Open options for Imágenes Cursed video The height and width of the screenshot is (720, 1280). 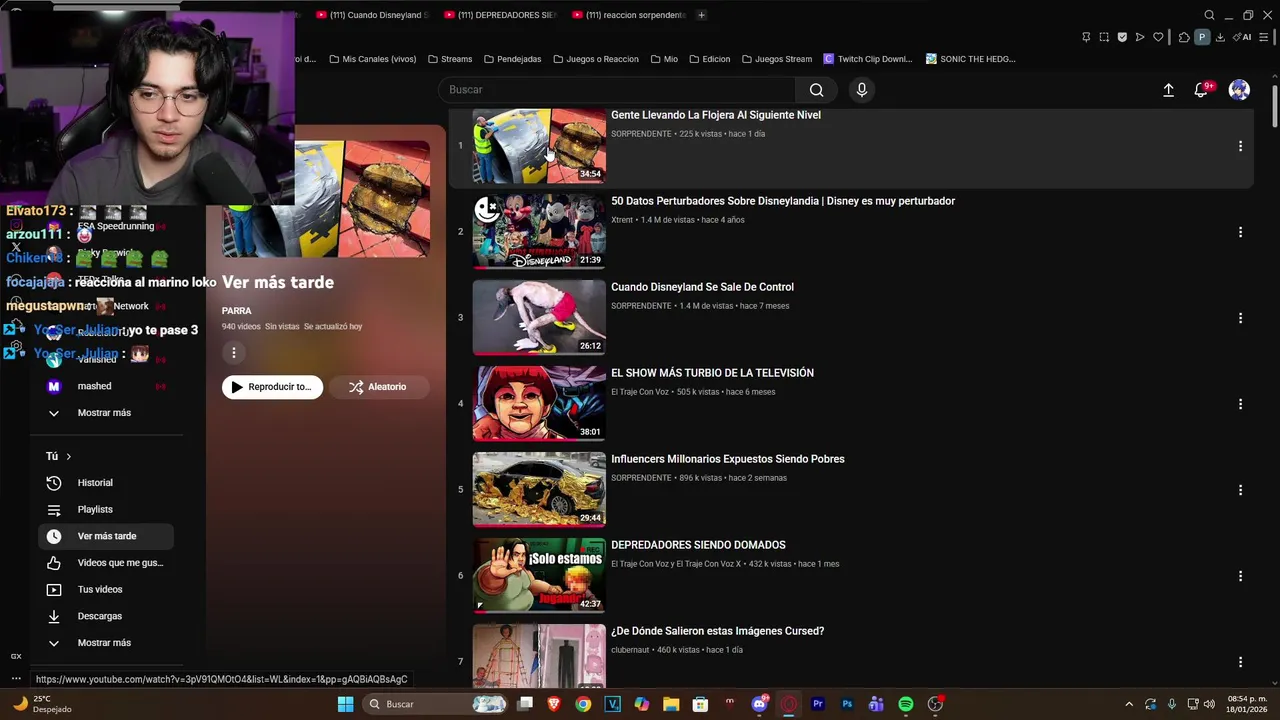click(x=1240, y=662)
